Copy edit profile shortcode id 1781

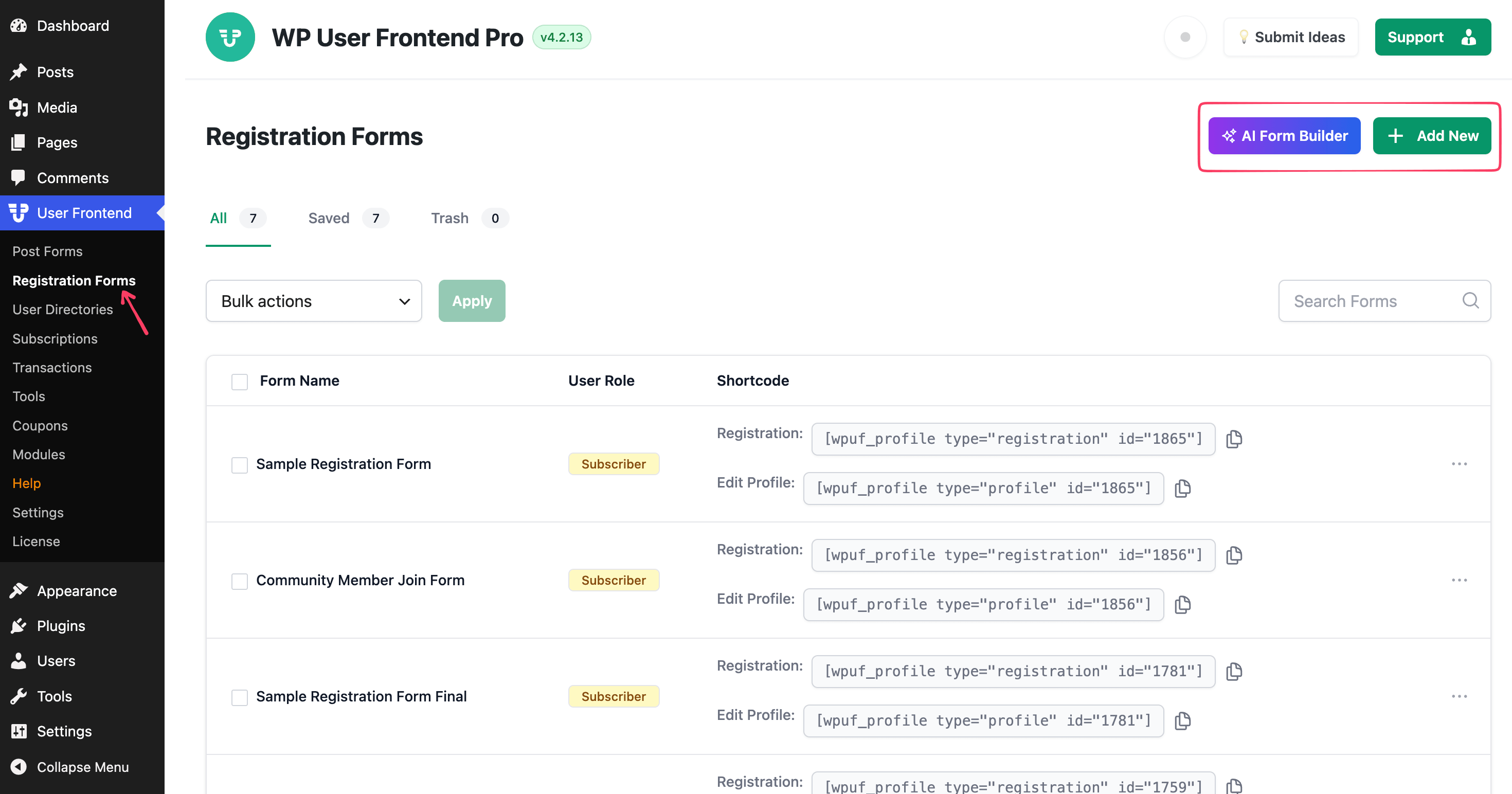pos(1183,720)
